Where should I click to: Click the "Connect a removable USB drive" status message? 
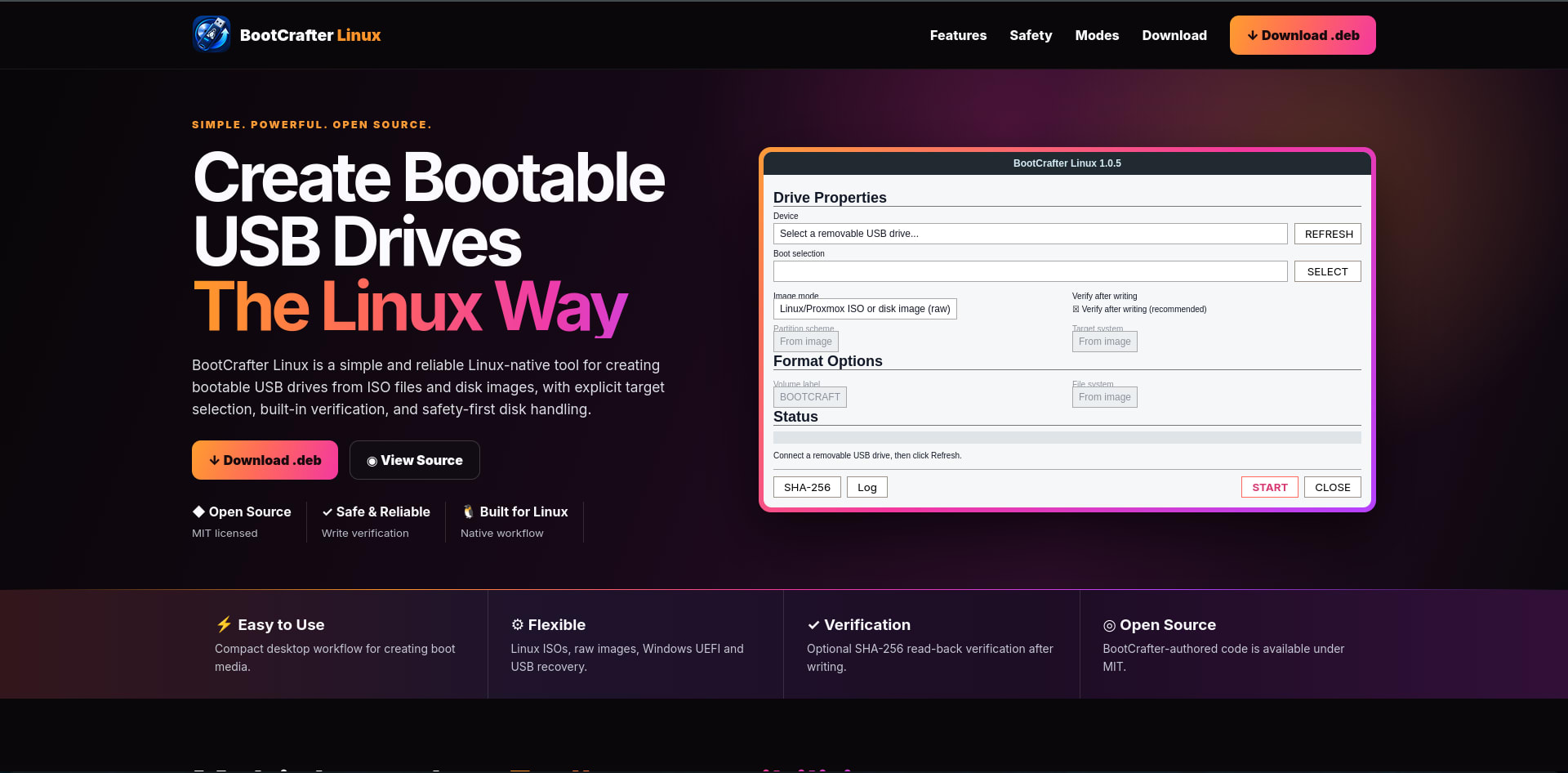(x=867, y=456)
